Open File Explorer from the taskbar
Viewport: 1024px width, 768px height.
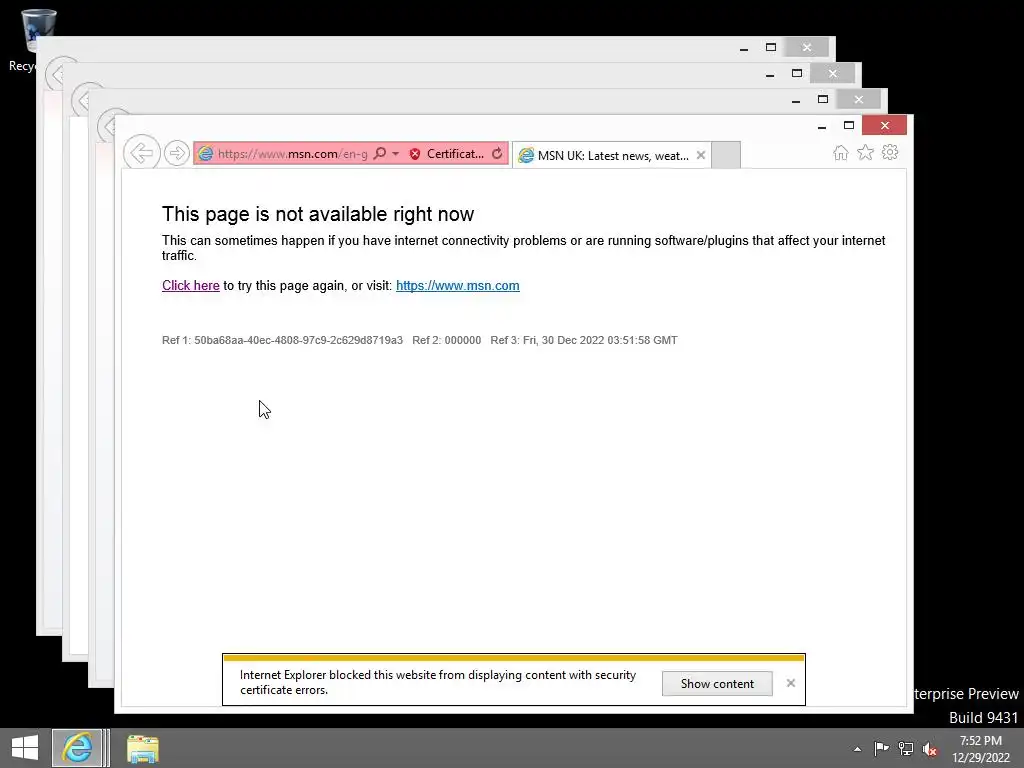(142, 748)
